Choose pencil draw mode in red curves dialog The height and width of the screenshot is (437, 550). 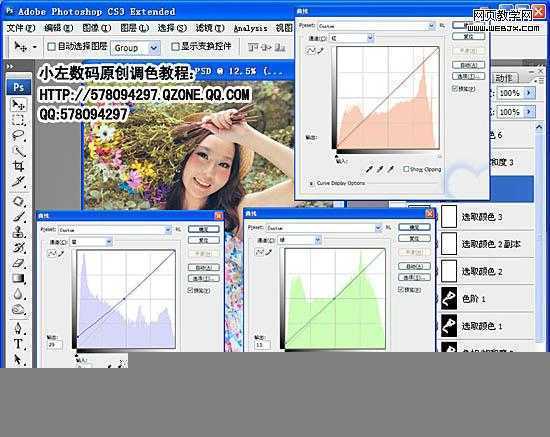pyautogui.click(x=320, y=51)
